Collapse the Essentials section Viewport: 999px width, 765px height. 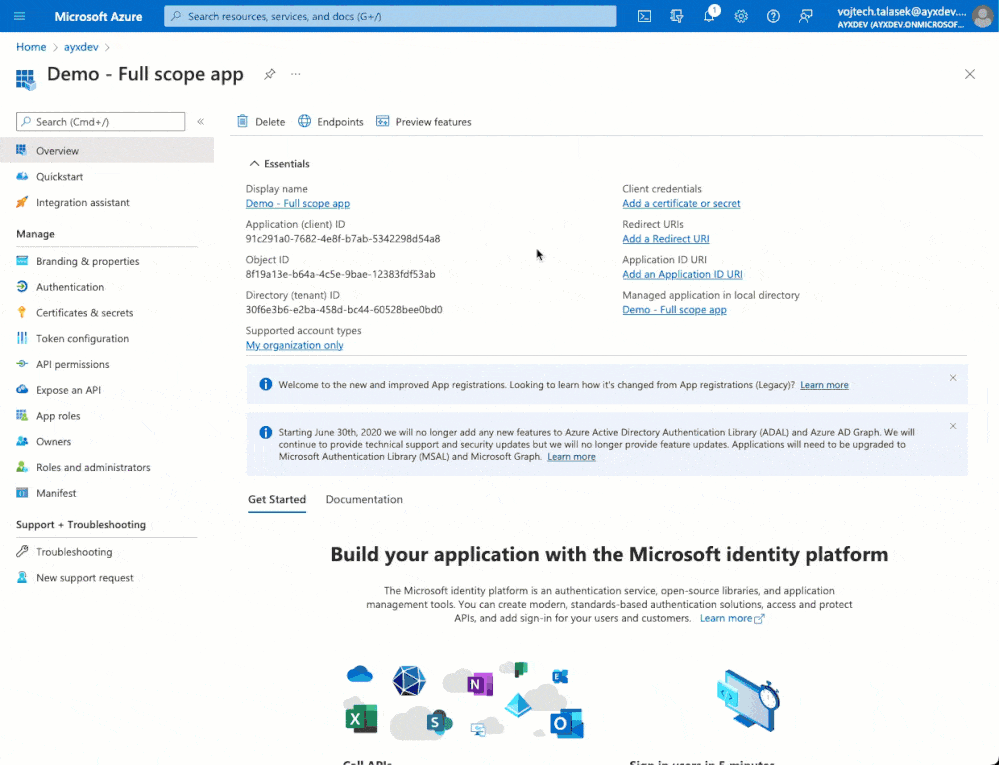point(279,164)
